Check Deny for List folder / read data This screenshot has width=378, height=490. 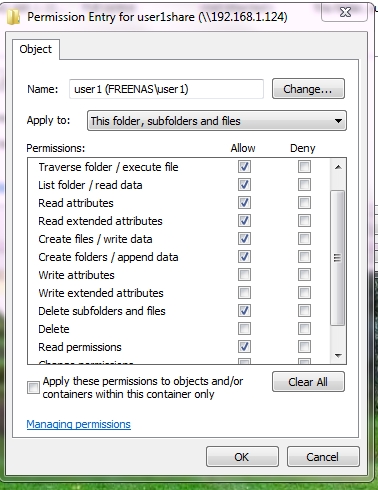click(x=304, y=185)
